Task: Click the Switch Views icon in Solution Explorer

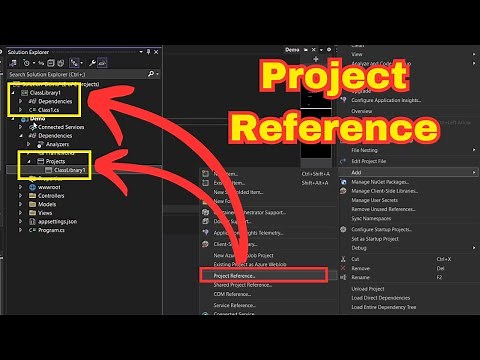Action: (x=13, y=63)
